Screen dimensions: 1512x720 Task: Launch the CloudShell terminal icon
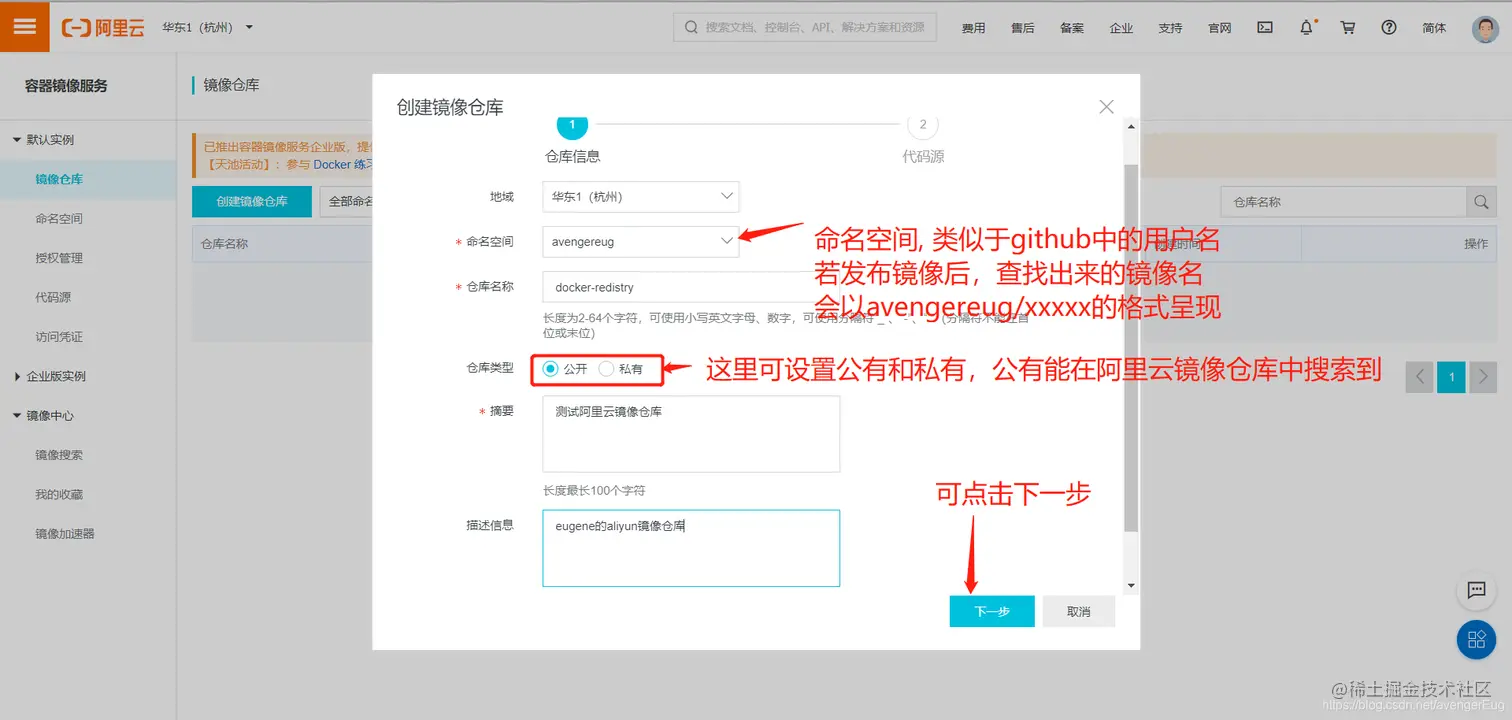coord(1264,27)
